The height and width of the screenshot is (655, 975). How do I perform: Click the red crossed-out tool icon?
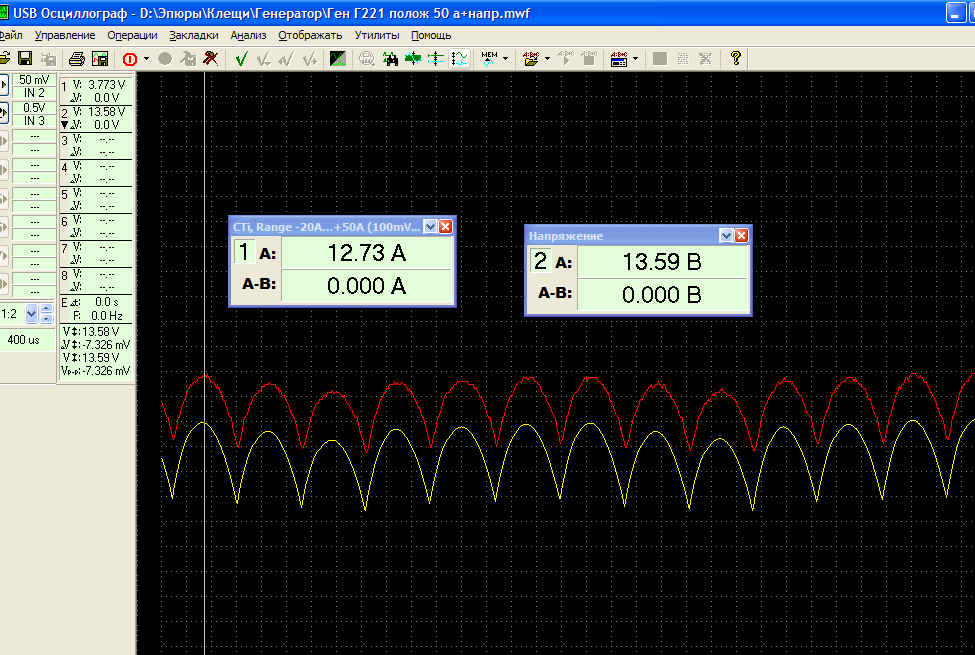211,58
